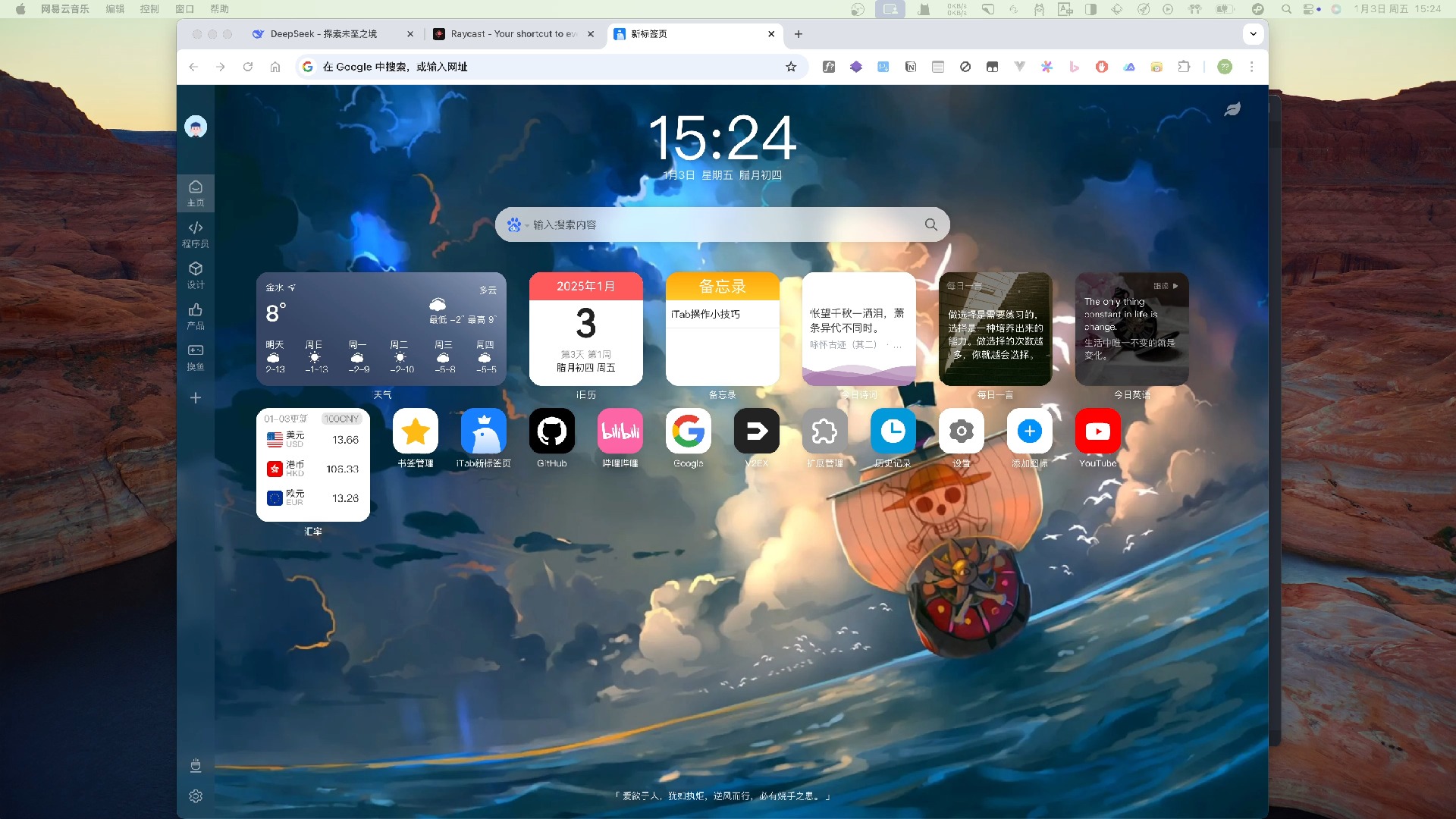This screenshot has width=1456, height=819.
Task: Expand the tab search chevron
Action: [1254, 34]
